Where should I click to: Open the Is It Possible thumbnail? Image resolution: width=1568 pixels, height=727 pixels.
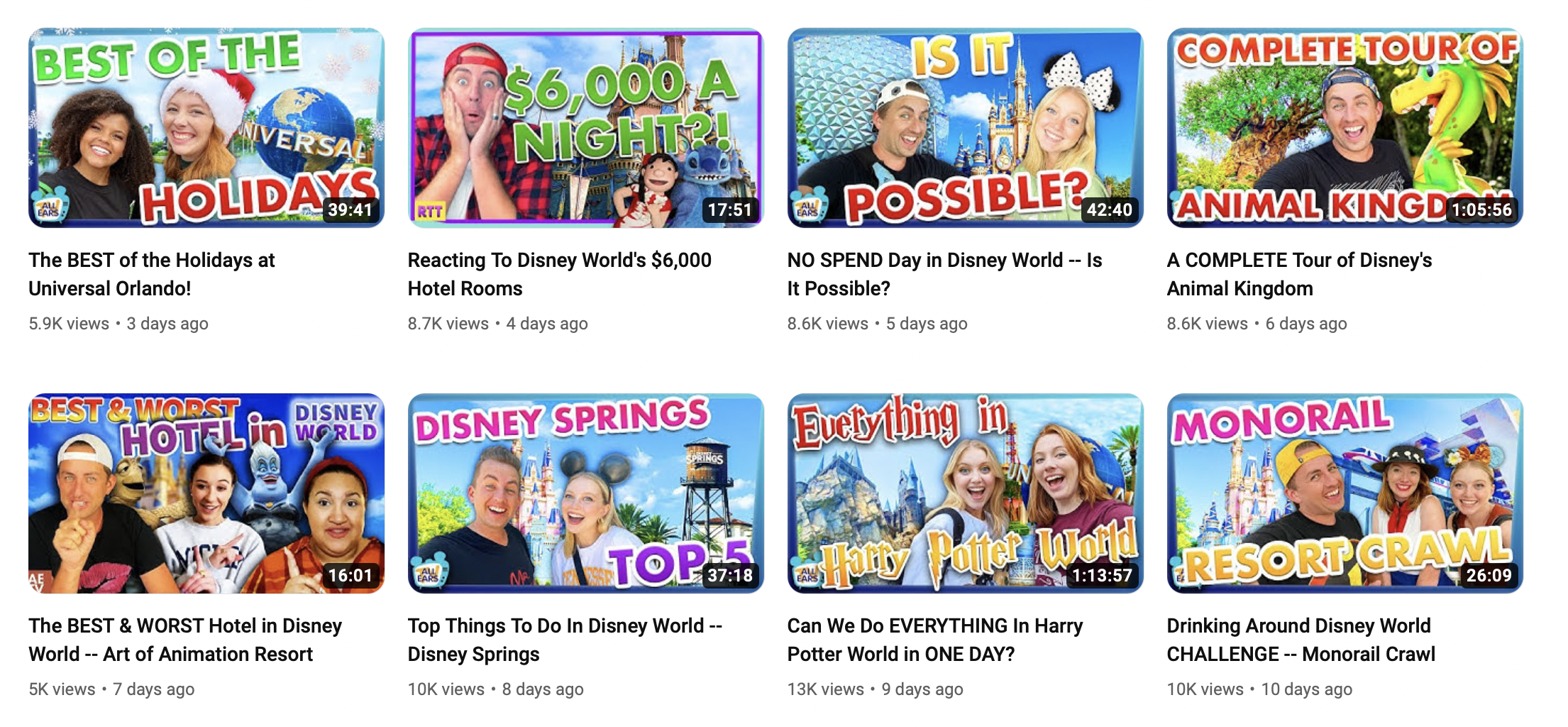pyautogui.click(x=965, y=128)
